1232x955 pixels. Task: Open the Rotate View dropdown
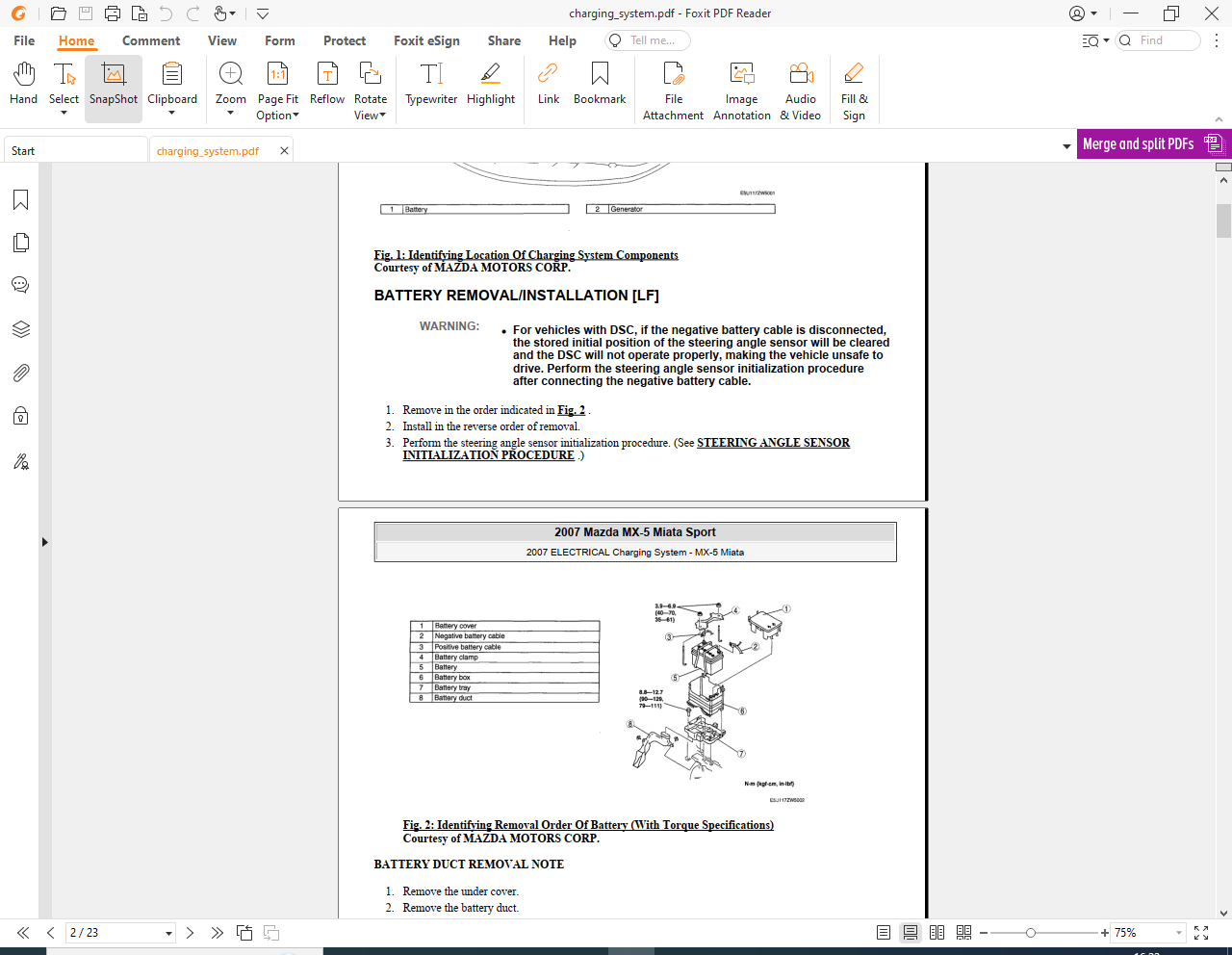tap(370, 115)
